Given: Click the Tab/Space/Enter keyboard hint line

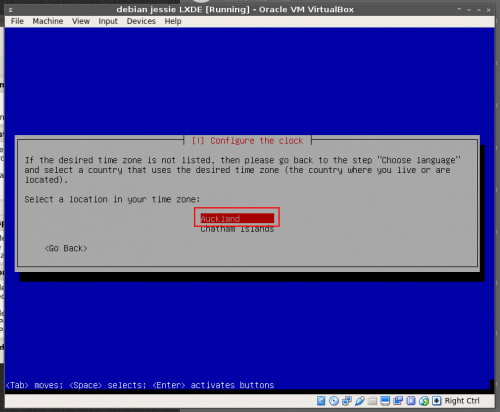Looking at the screenshot, I should [140, 385].
